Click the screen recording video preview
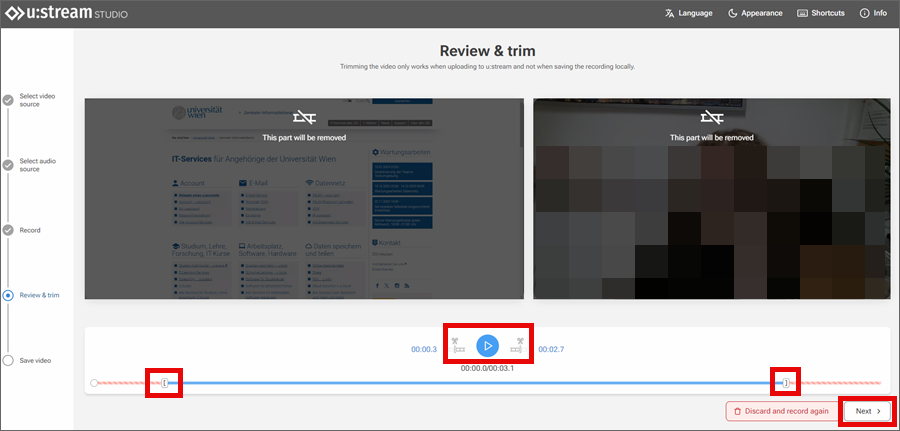 click(303, 199)
